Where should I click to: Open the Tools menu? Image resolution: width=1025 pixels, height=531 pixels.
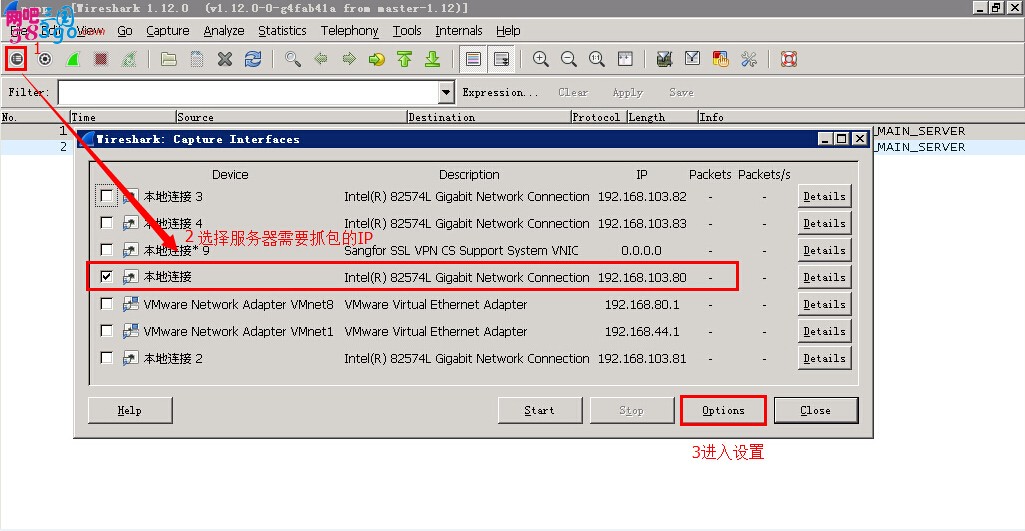pyautogui.click(x=407, y=31)
